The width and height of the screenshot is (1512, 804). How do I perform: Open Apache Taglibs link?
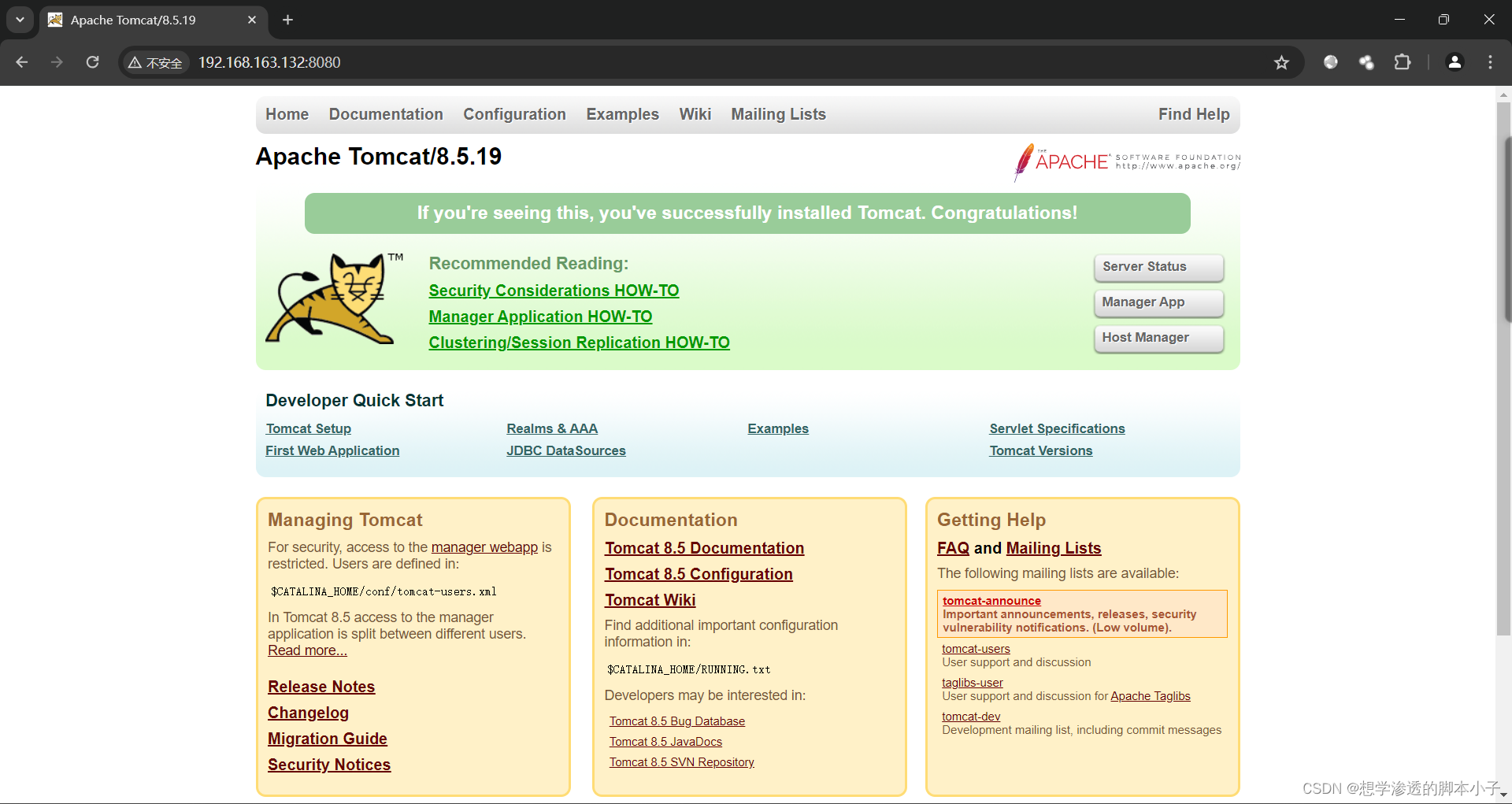[1151, 696]
